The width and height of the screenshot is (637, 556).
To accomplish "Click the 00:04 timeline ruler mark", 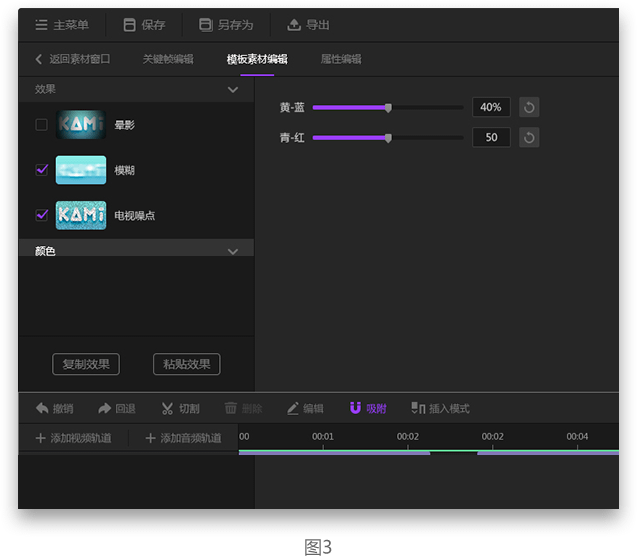I will click(577, 437).
